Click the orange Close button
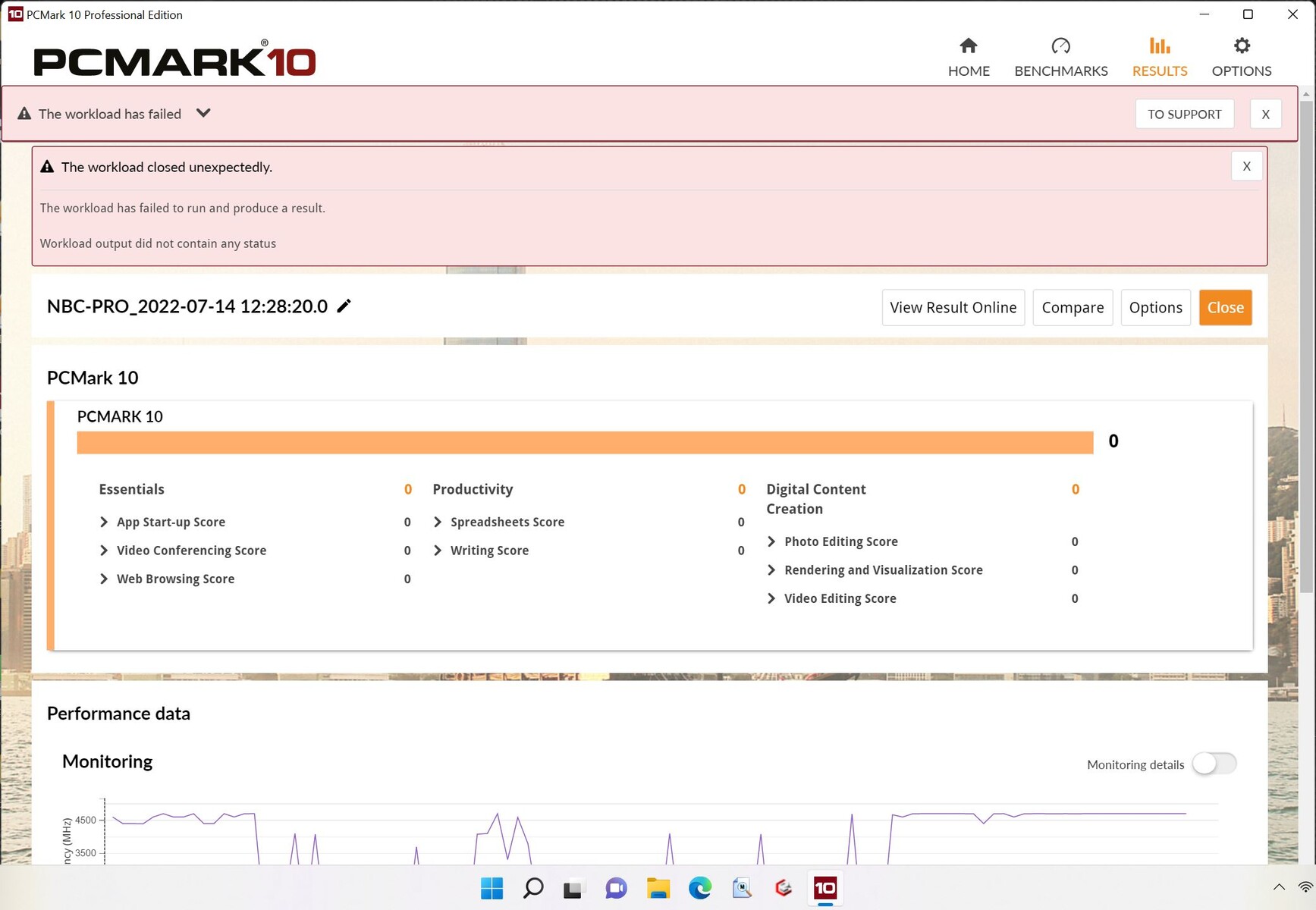This screenshot has width=1316, height=910. click(1225, 307)
